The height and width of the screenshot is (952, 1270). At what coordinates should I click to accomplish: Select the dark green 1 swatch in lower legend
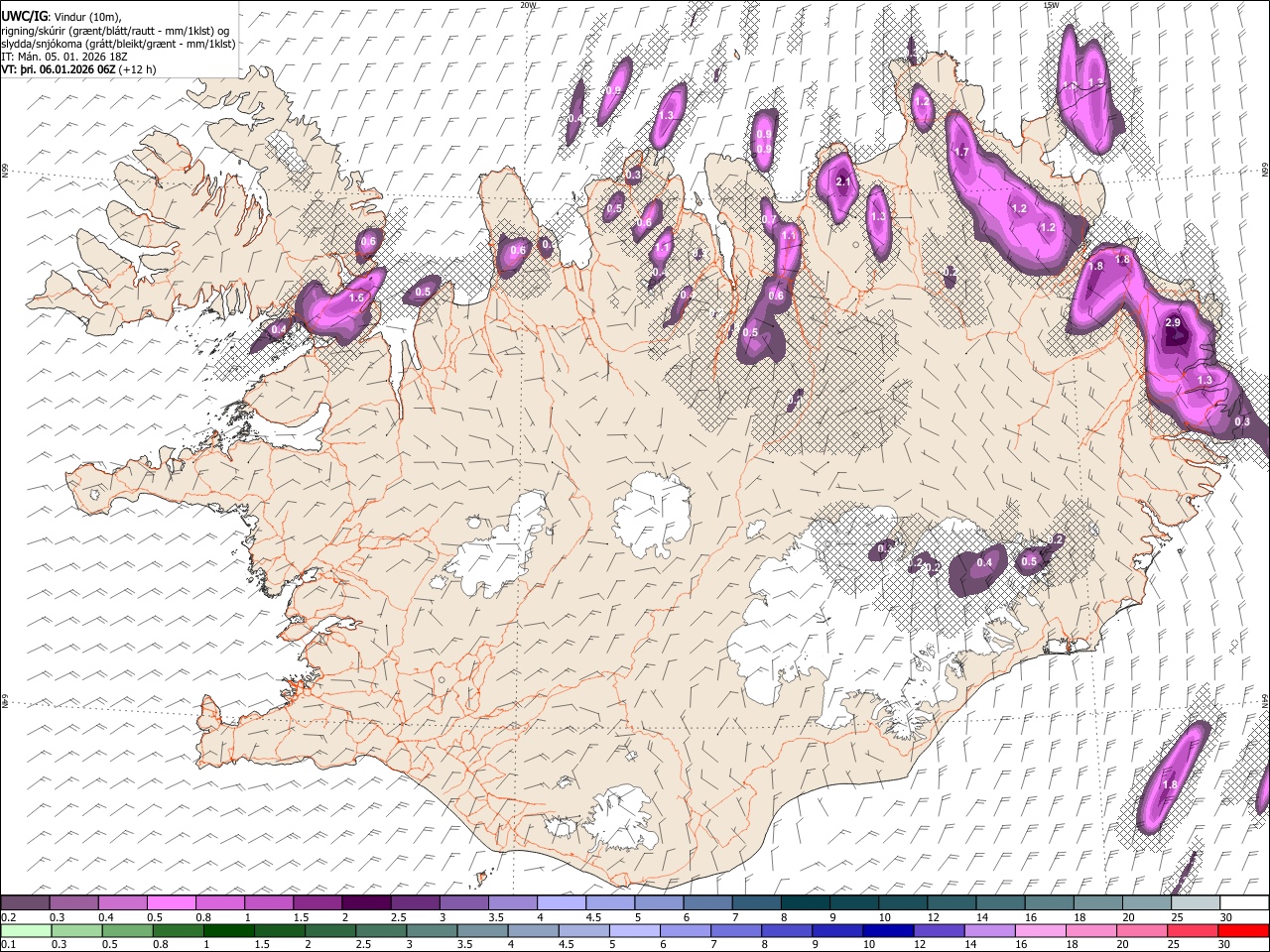(228, 930)
